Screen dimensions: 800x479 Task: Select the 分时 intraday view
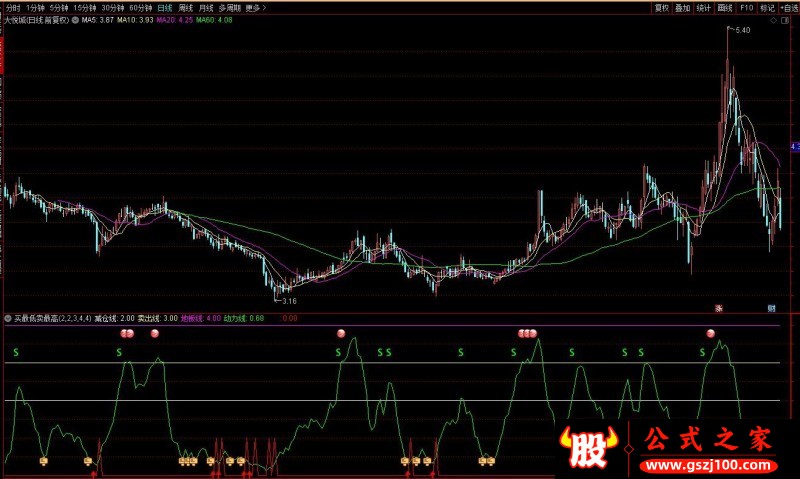point(14,7)
